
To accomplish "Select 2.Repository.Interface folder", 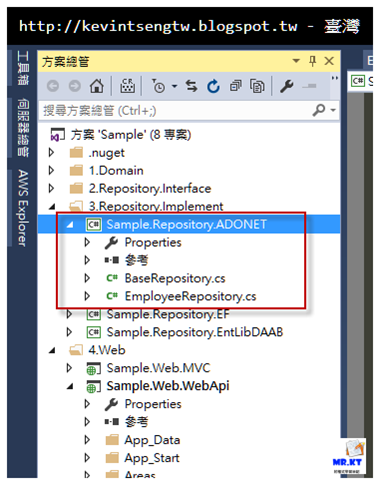I will [x=150, y=189].
